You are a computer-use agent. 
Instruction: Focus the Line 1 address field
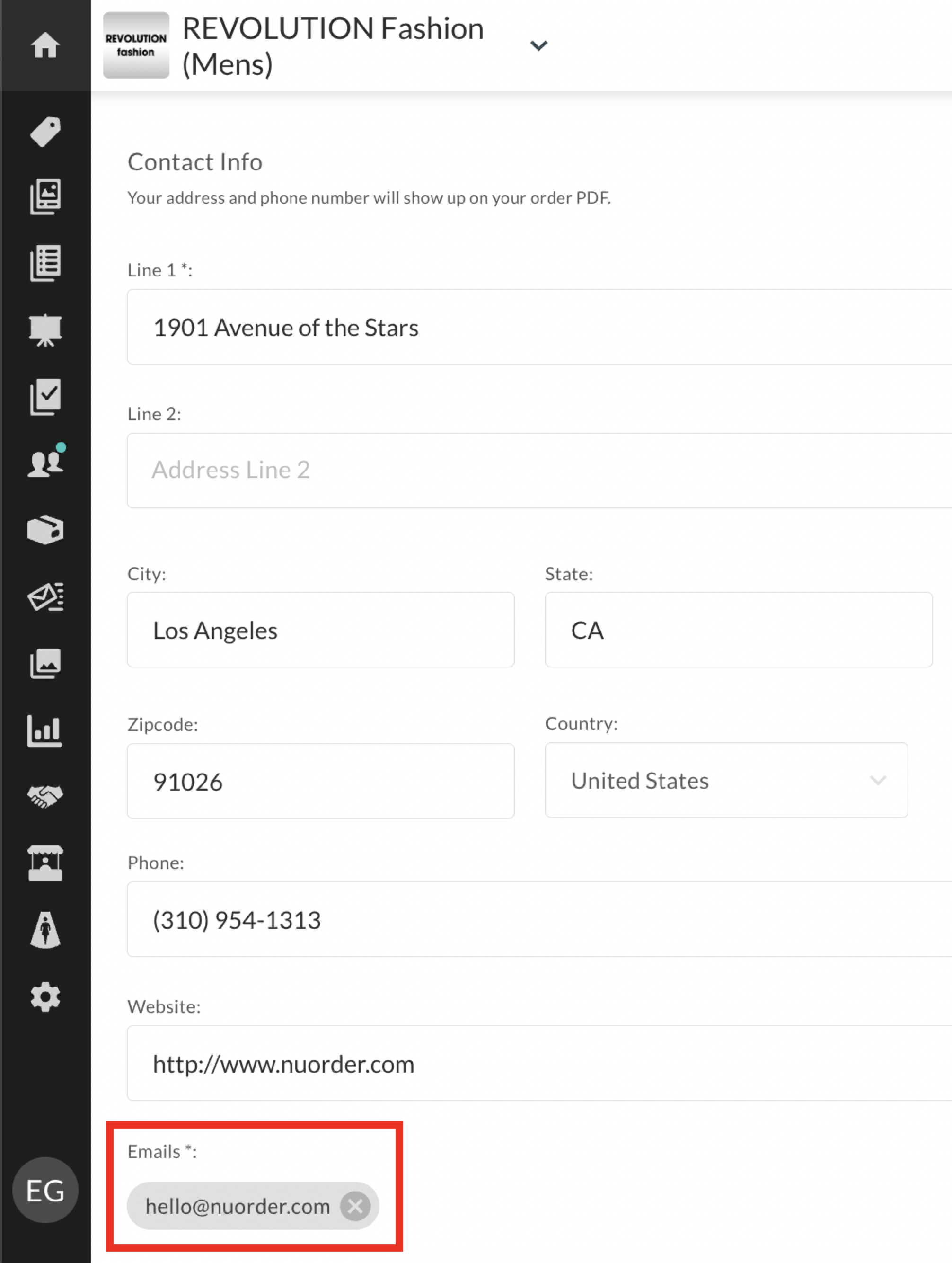pyautogui.click(x=539, y=327)
